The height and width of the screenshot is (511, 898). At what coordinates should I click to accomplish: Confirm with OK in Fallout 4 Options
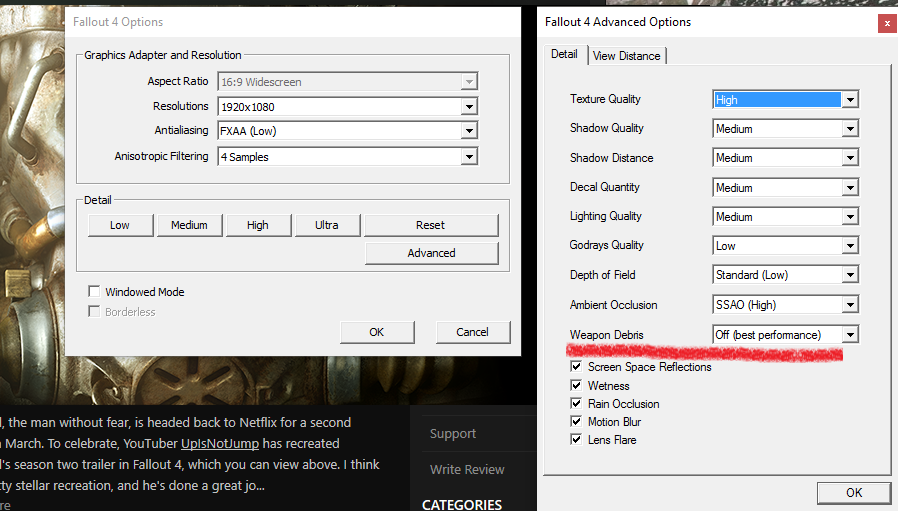tap(377, 332)
